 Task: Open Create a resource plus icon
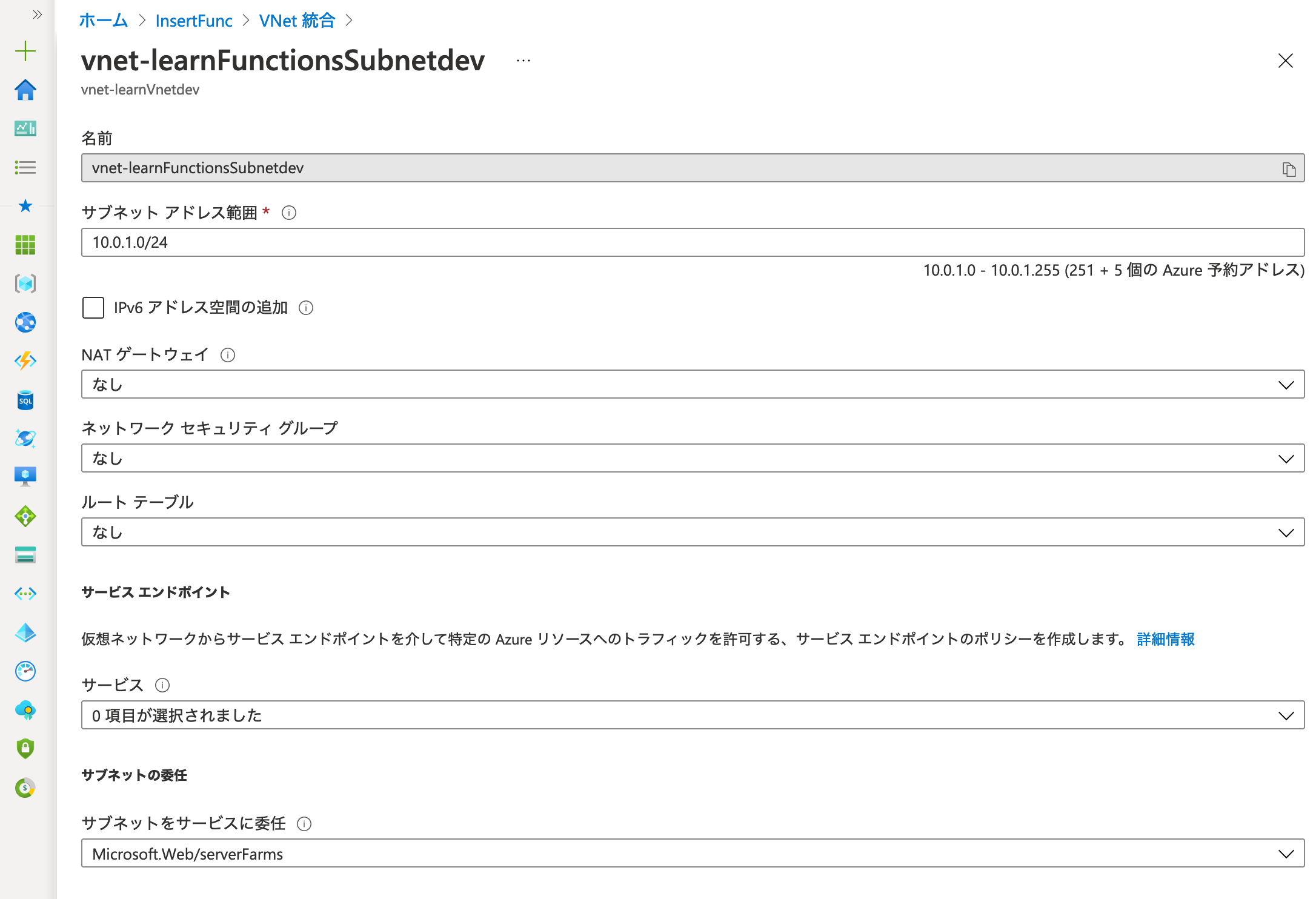pyautogui.click(x=25, y=51)
